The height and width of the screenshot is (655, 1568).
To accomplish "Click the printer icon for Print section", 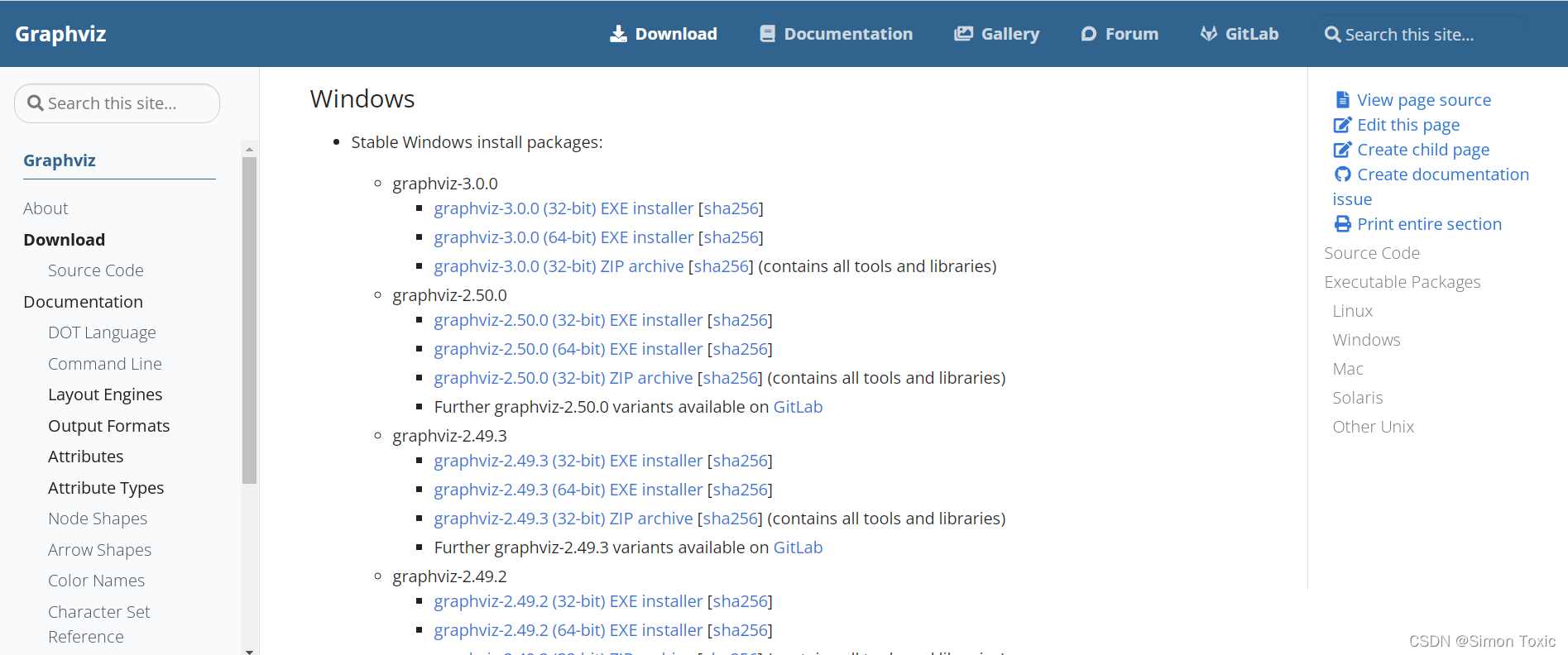I will click(x=1342, y=224).
